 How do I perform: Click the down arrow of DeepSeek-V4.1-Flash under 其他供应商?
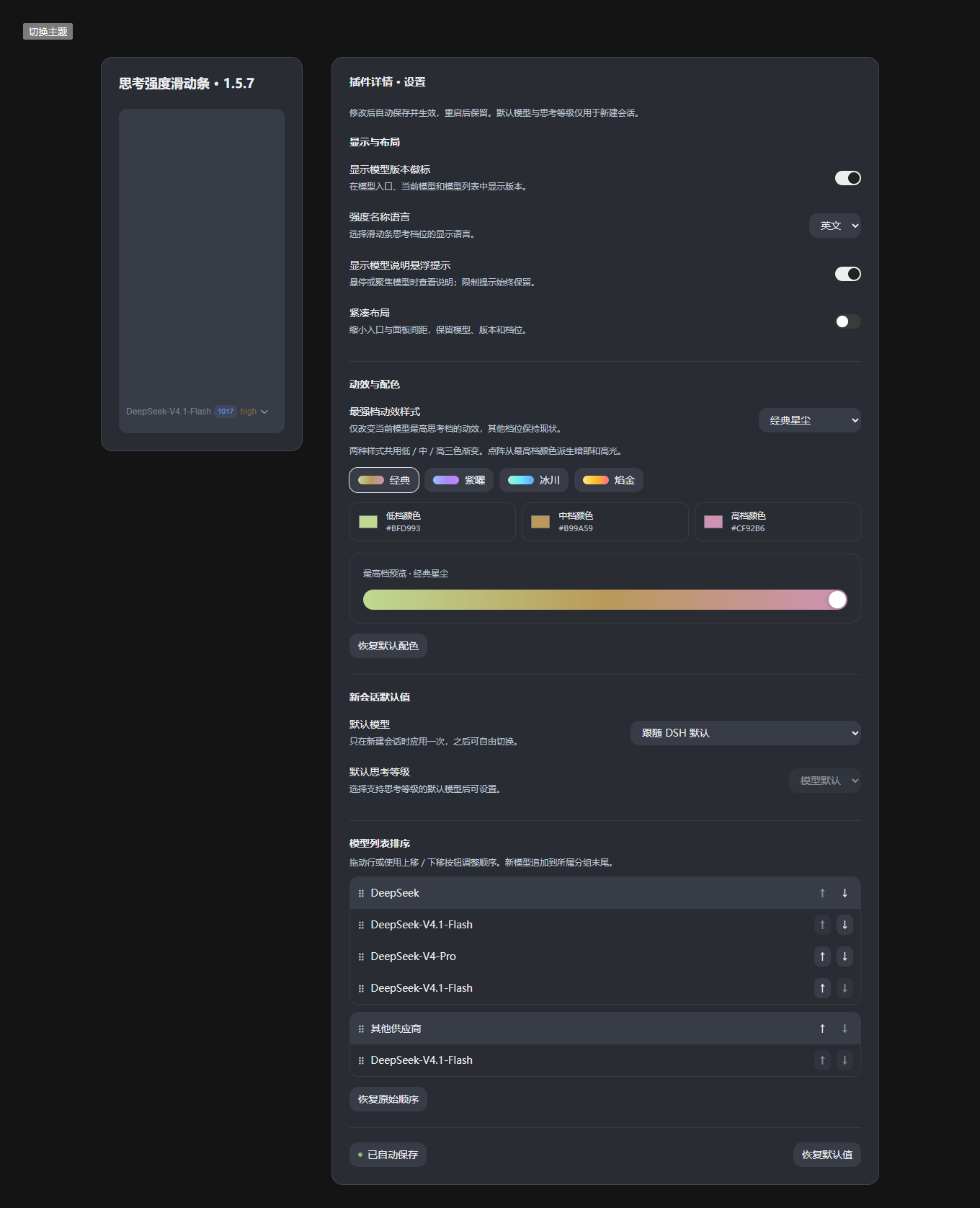(845, 1060)
